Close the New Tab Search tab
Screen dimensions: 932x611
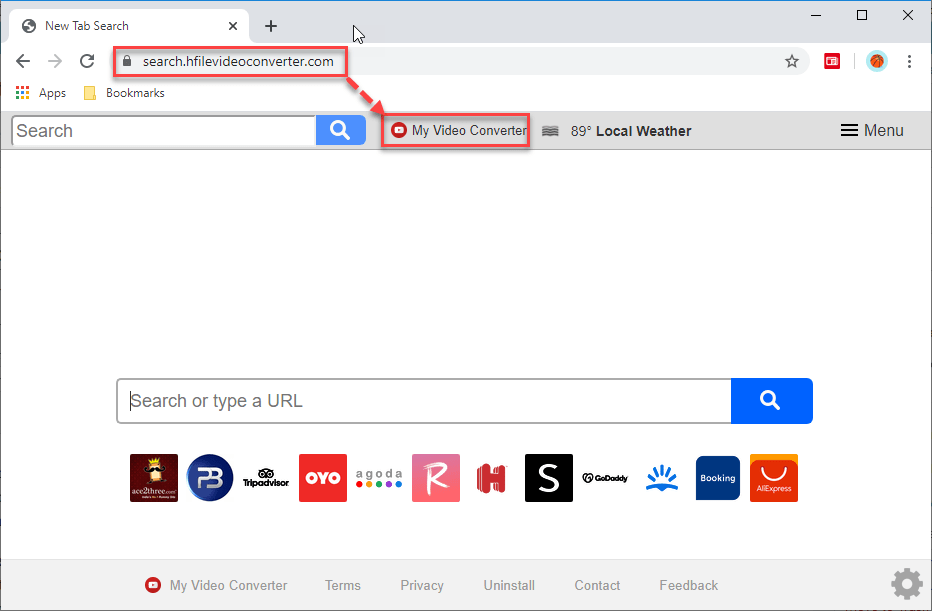[233, 26]
